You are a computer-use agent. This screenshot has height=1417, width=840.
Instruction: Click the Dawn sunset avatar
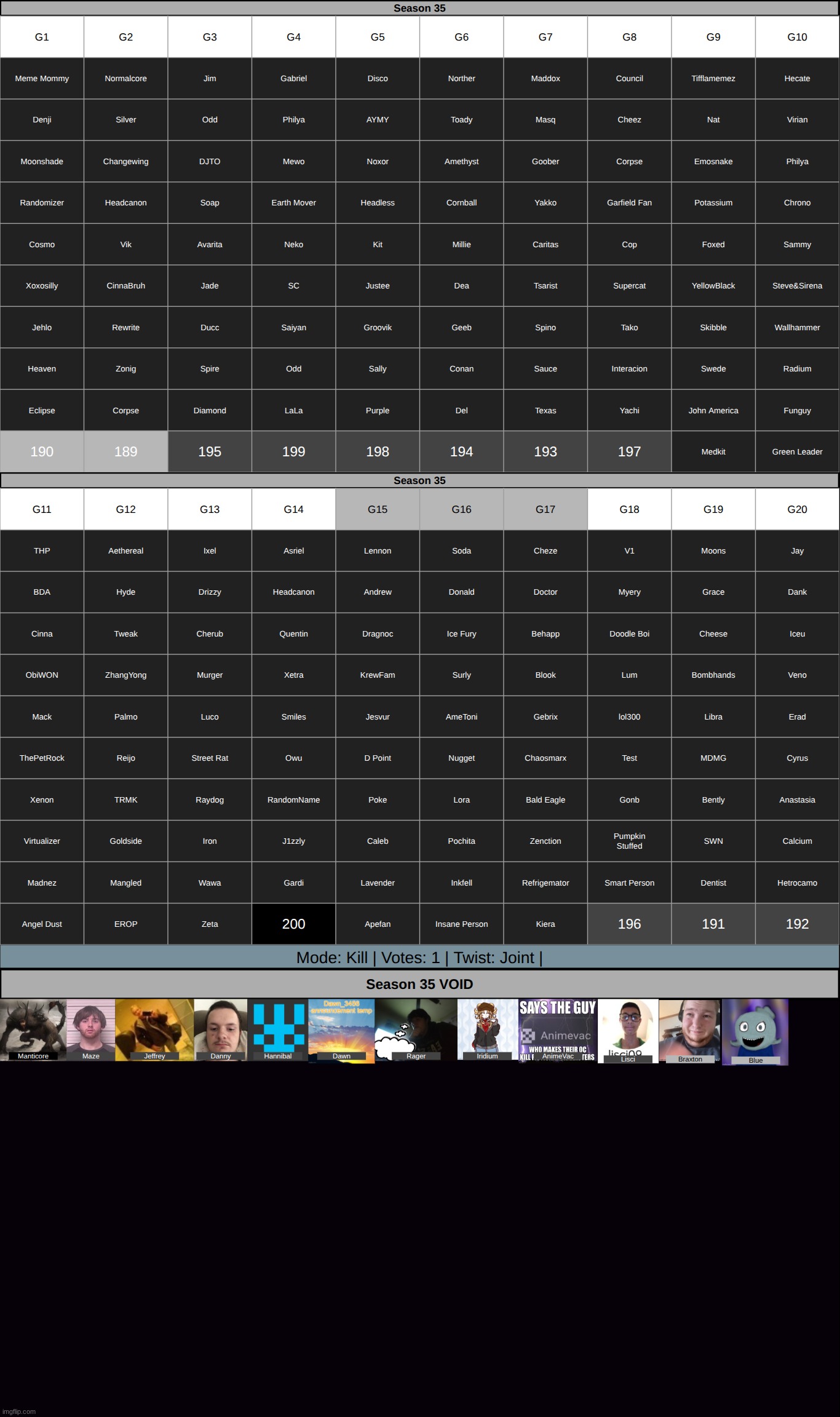341,1030
